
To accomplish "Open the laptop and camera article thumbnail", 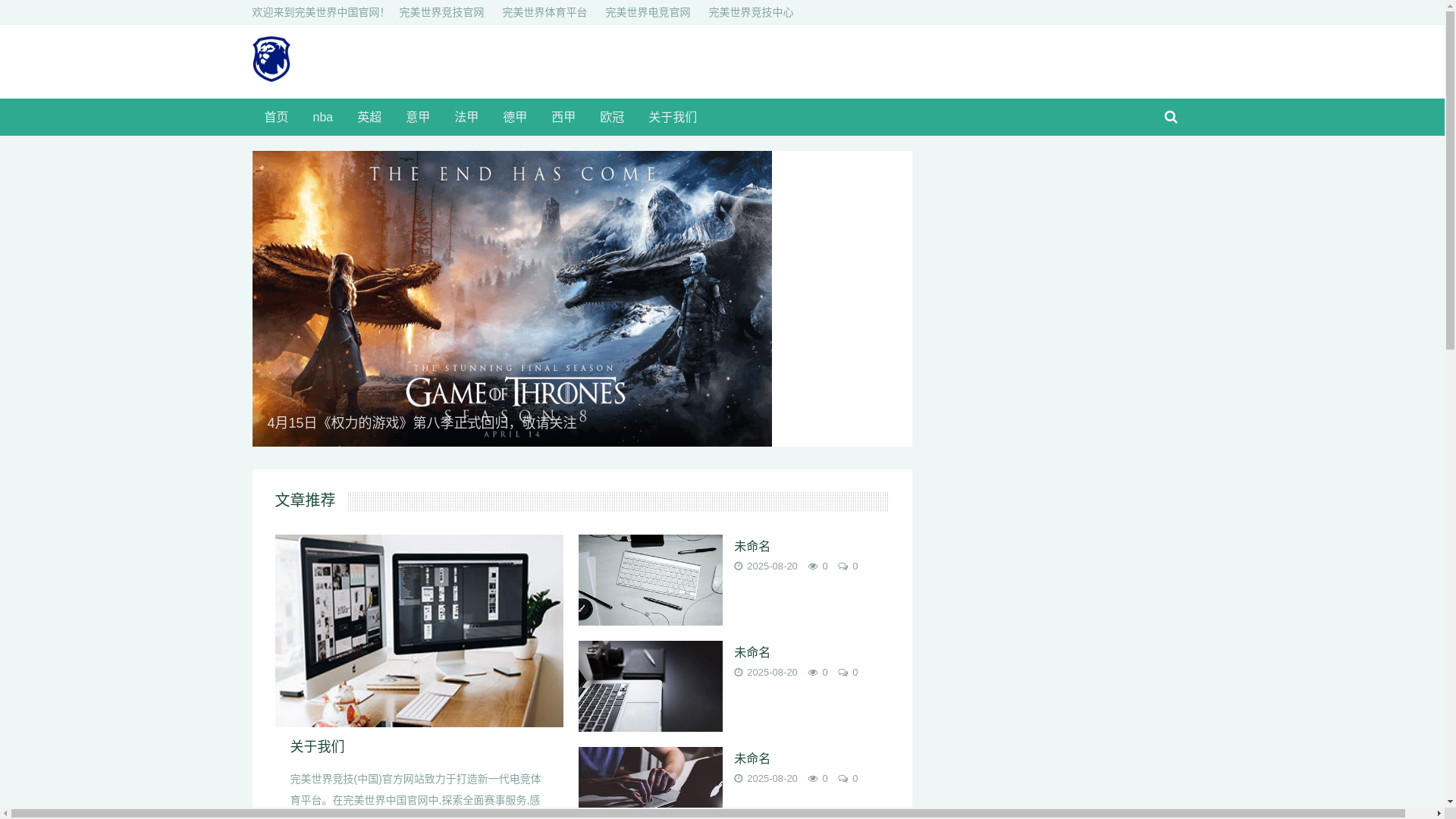I will (650, 686).
